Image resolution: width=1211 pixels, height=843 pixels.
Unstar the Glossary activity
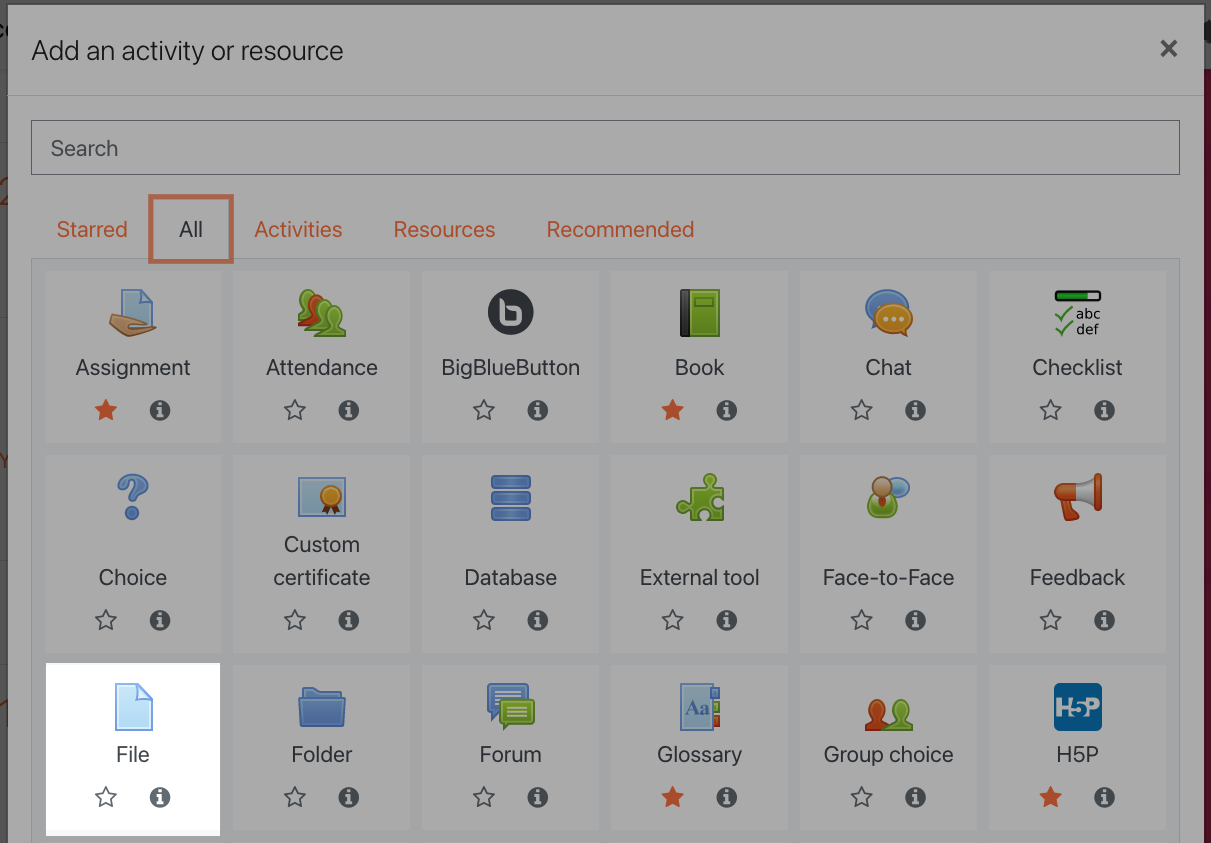point(673,797)
